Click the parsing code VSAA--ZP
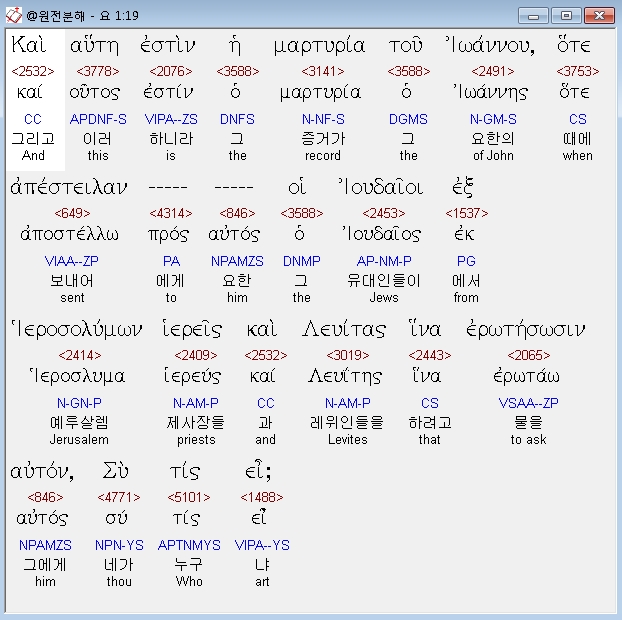 (528, 403)
